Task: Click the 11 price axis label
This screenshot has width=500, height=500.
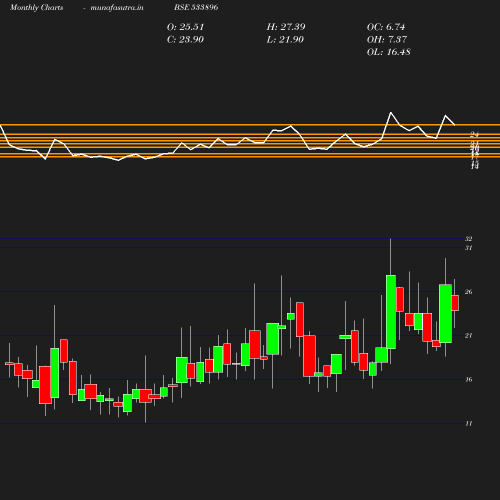Action: click(469, 423)
